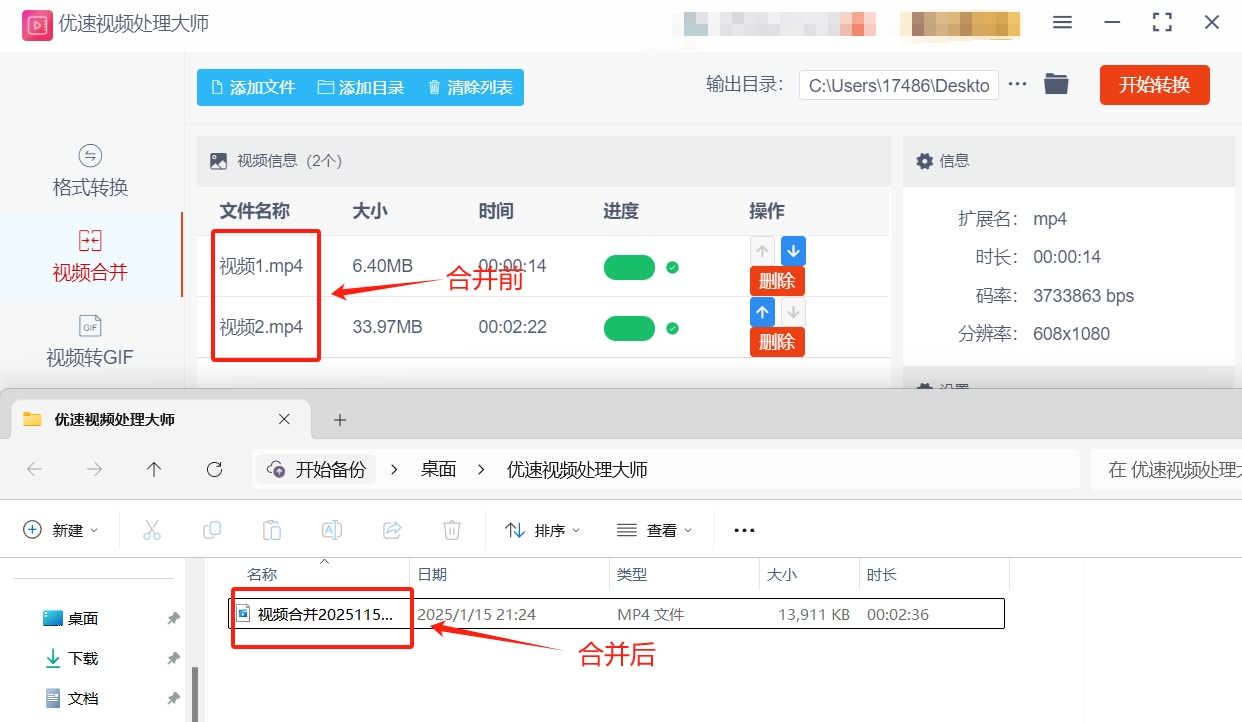Select the 视频合并 sidebar icon

[x=89, y=255]
